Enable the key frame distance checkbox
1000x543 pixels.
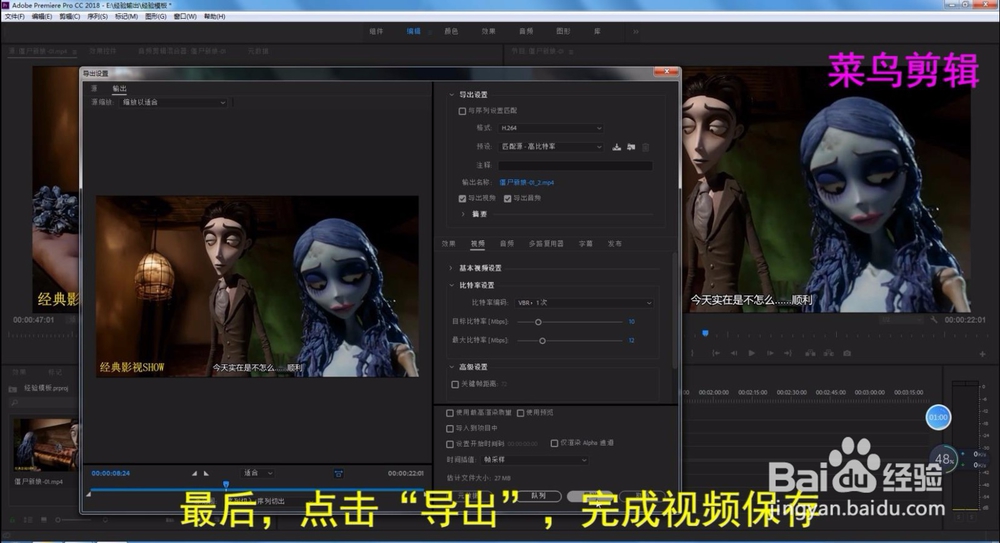455,384
